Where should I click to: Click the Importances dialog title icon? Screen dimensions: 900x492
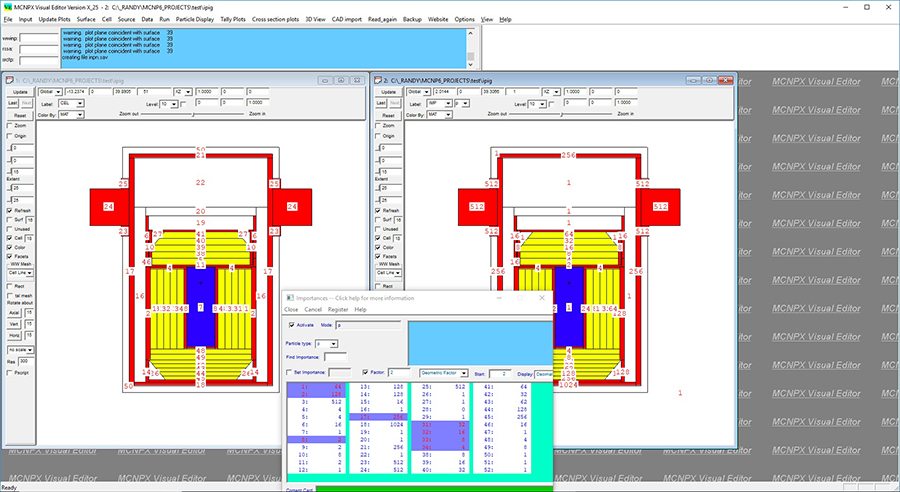[290, 298]
